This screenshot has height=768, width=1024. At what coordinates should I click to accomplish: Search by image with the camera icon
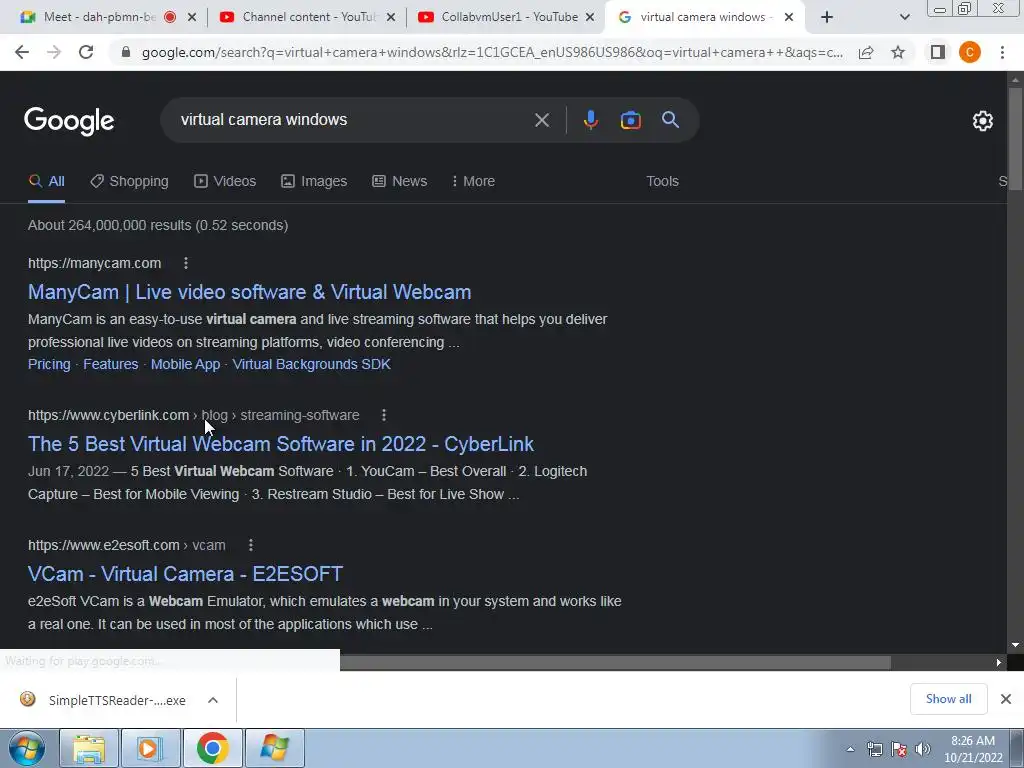(630, 120)
